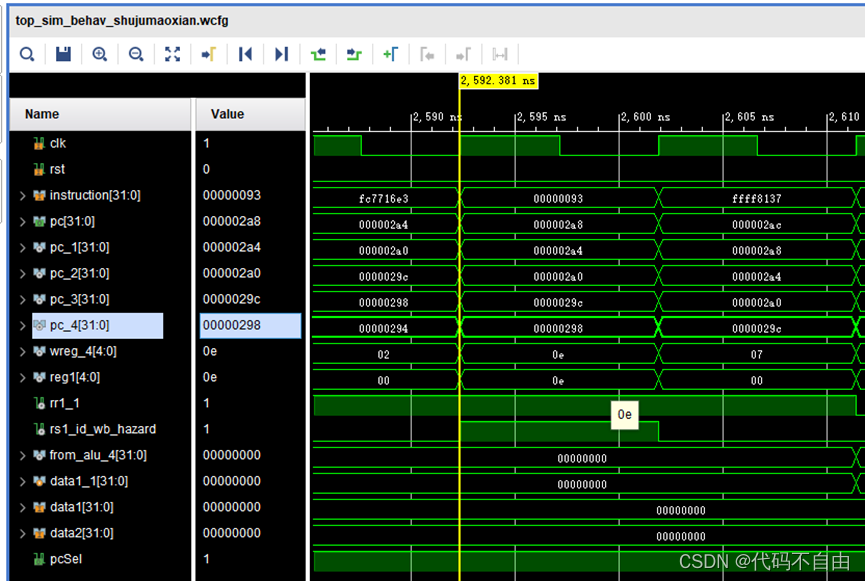Image resolution: width=865 pixels, height=581 pixels.
Task: Jump to the start time
Action: point(245,54)
